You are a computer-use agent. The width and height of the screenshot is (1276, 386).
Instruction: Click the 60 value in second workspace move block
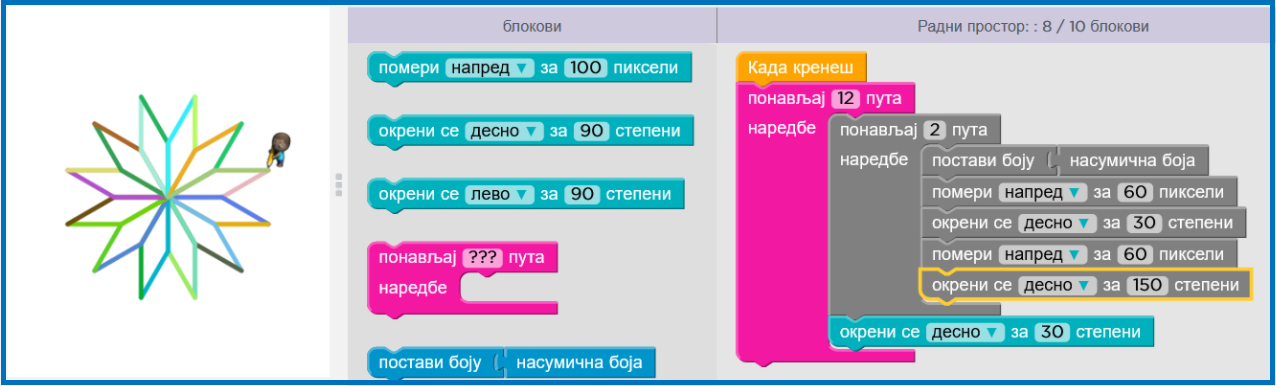click(1136, 254)
